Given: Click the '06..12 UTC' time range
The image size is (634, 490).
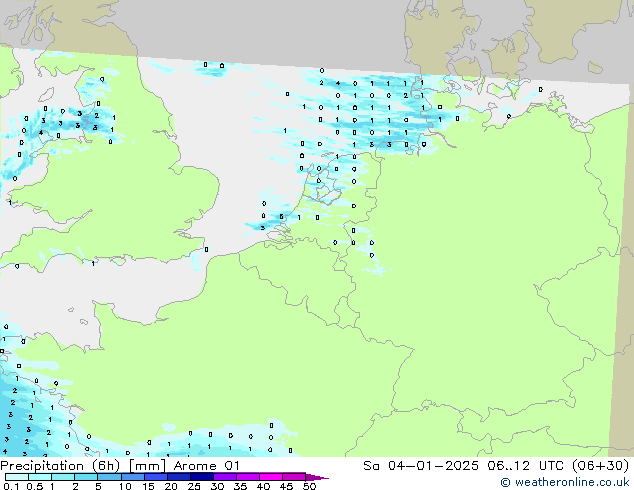Looking at the screenshot, I should click(528, 466).
